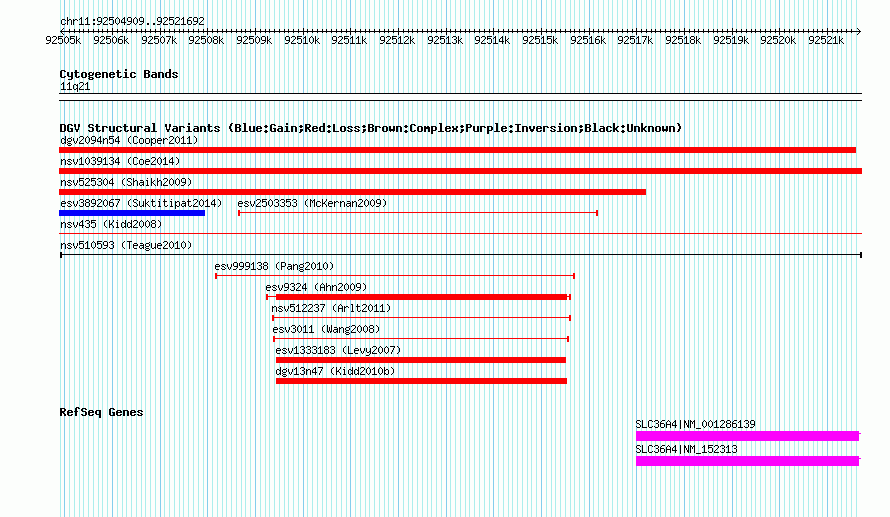Image resolution: width=890 pixels, height=517 pixels.
Task: Select the esv999138 (Pang2010) variant line
Action: 395,276
